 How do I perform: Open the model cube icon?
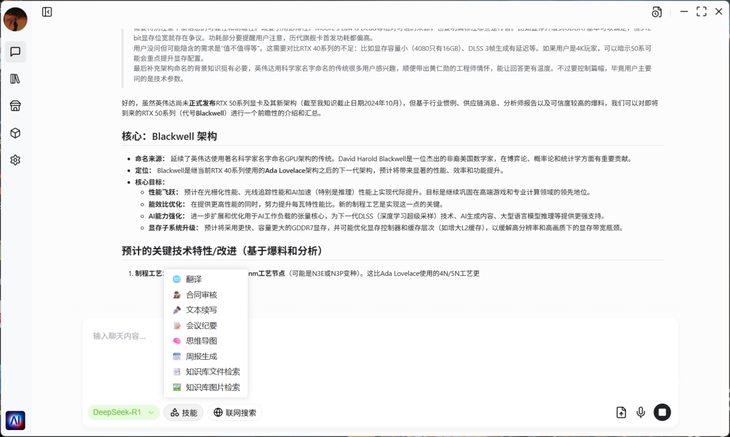click(x=15, y=133)
